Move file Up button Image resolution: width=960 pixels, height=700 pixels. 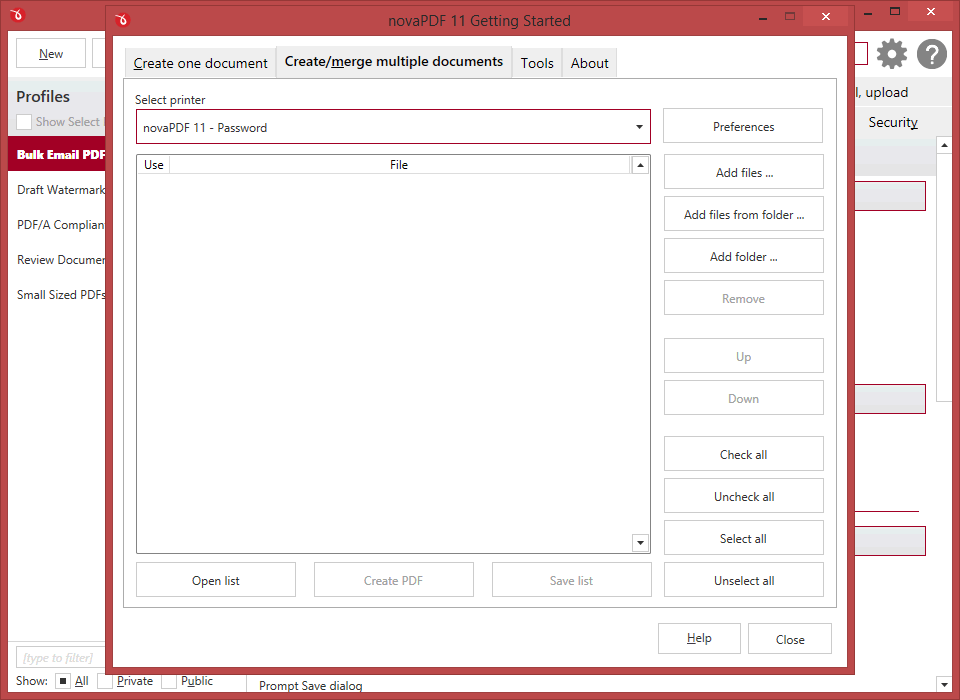[744, 356]
